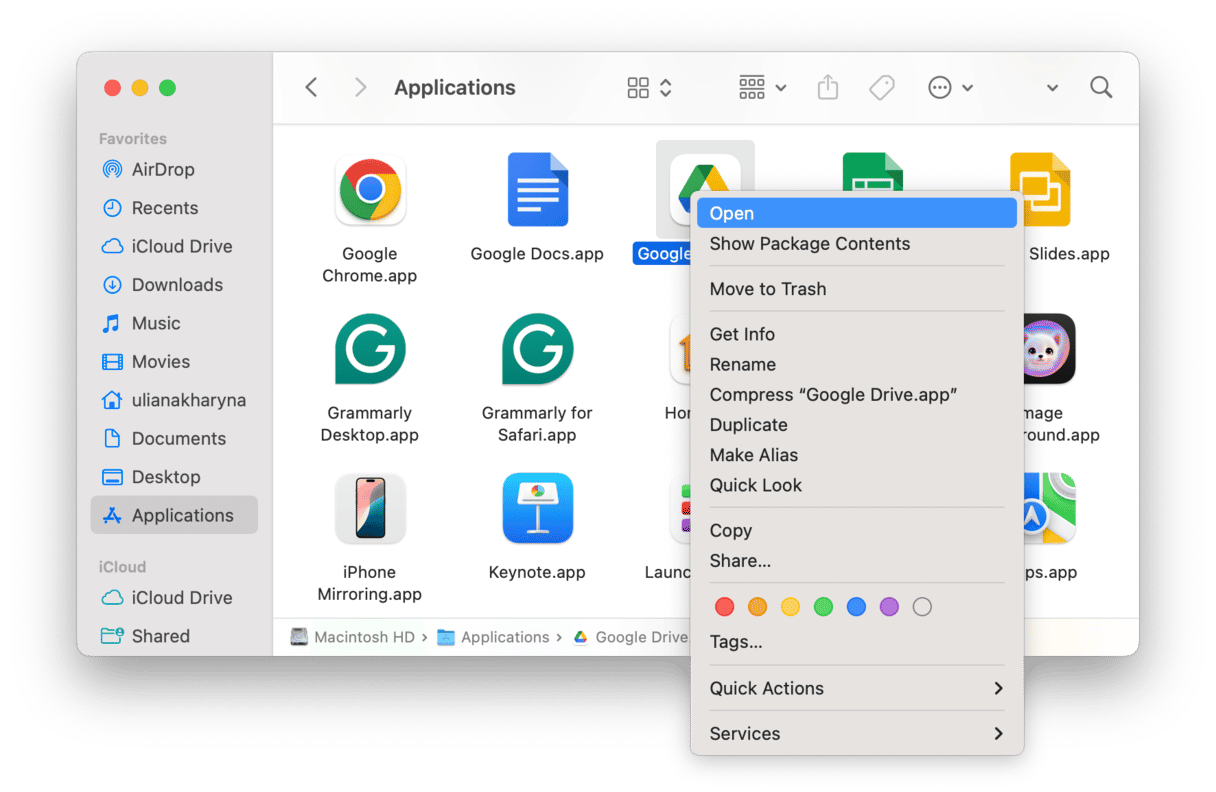The height and width of the screenshot is (792, 1216).
Task: Click Google Drive in the path bar
Action: tap(631, 637)
